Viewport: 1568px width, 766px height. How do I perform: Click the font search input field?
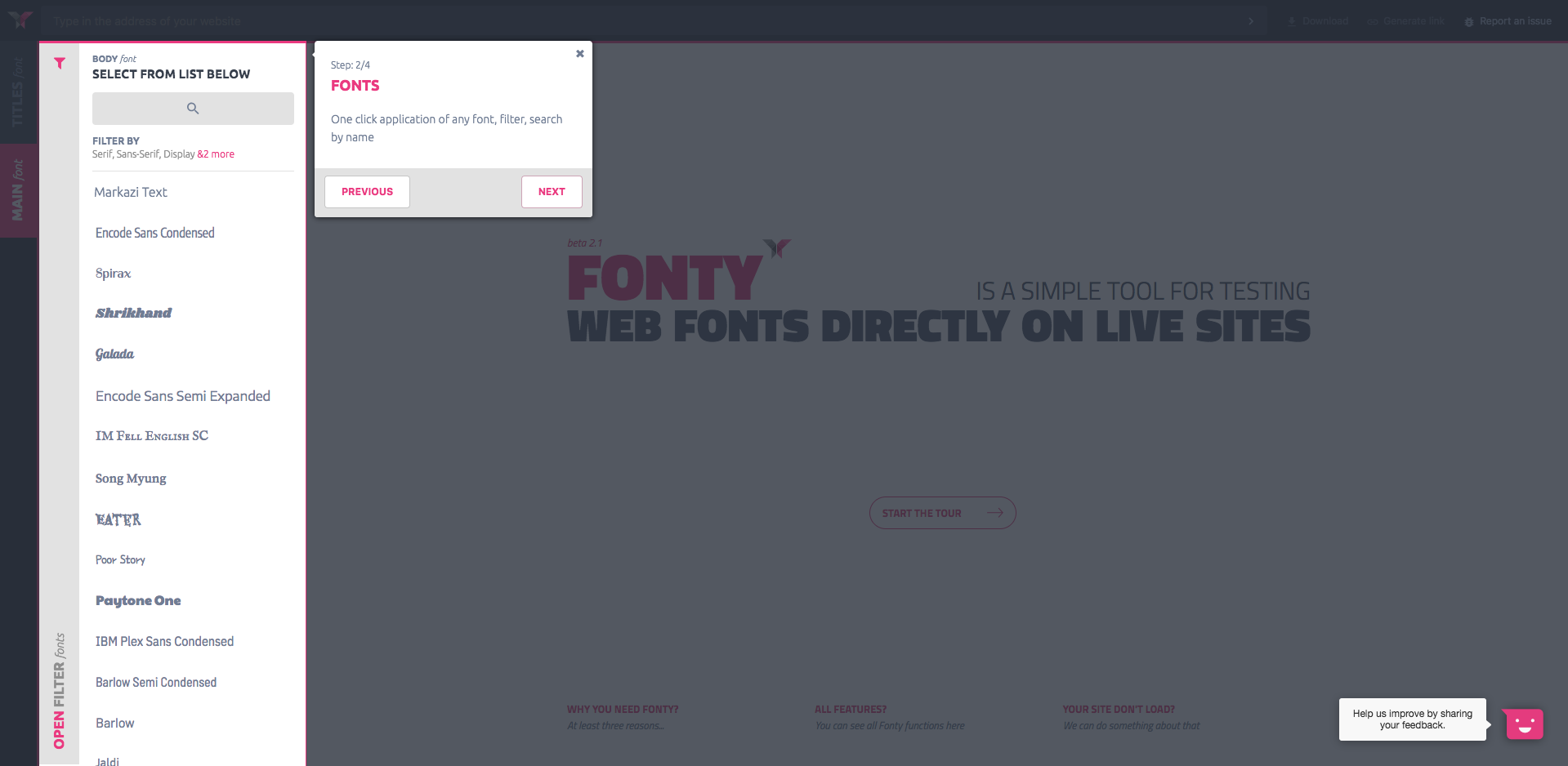(x=193, y=109)
